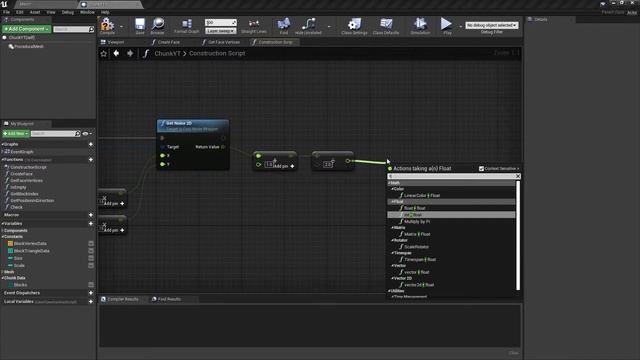640x360 pixels.
Task: Expand the Components variable category
Action: pyautogui.click(x=2, y=231)
